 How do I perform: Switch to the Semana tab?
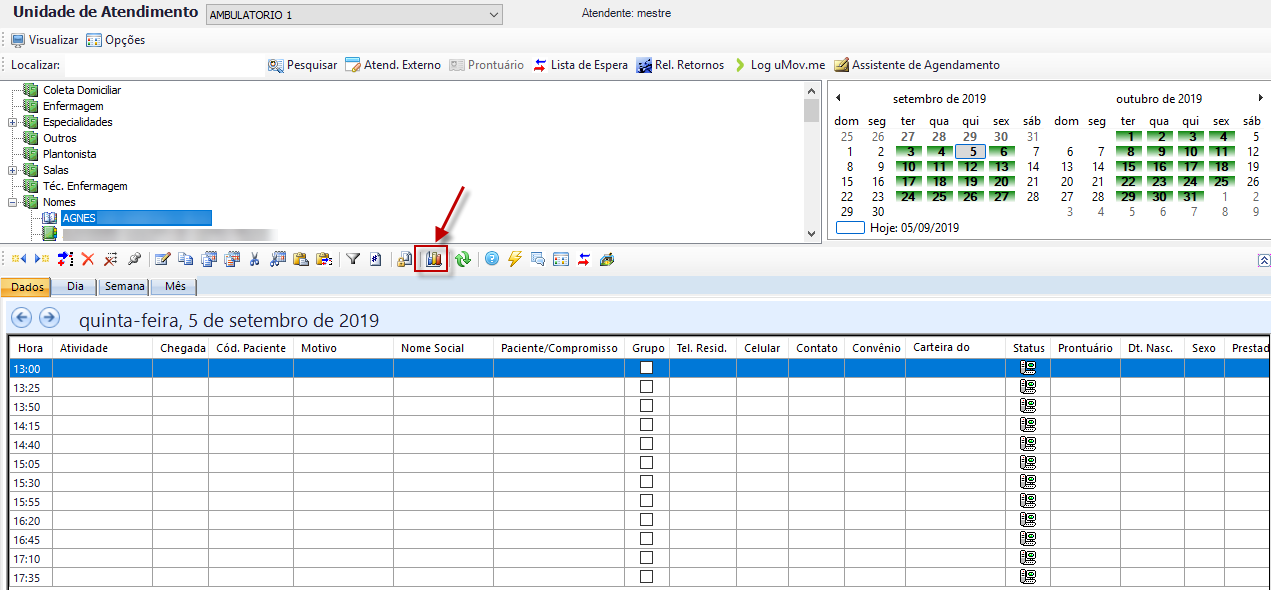pyautogui.click(x=122, y=287)
